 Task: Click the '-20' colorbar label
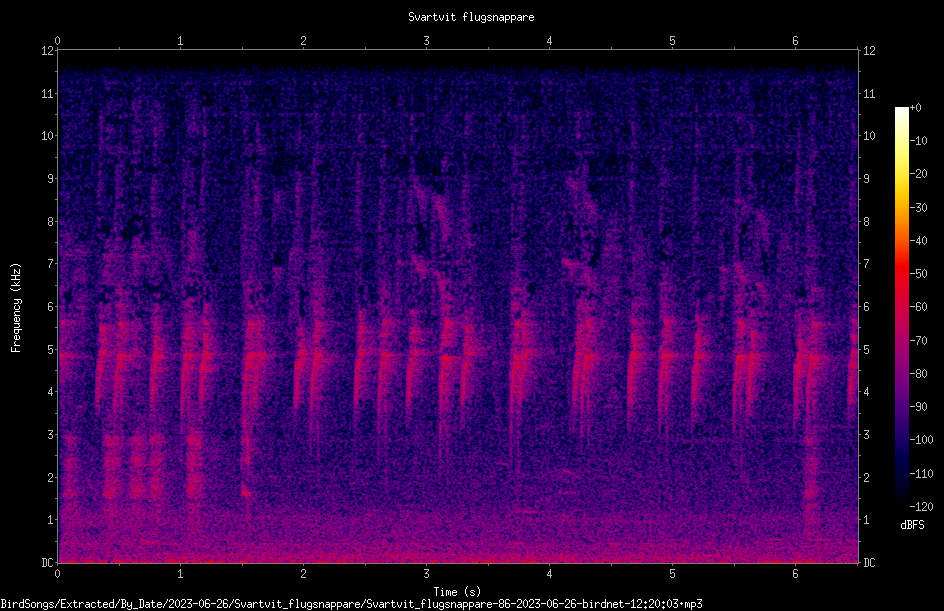(x=918, y=174)
